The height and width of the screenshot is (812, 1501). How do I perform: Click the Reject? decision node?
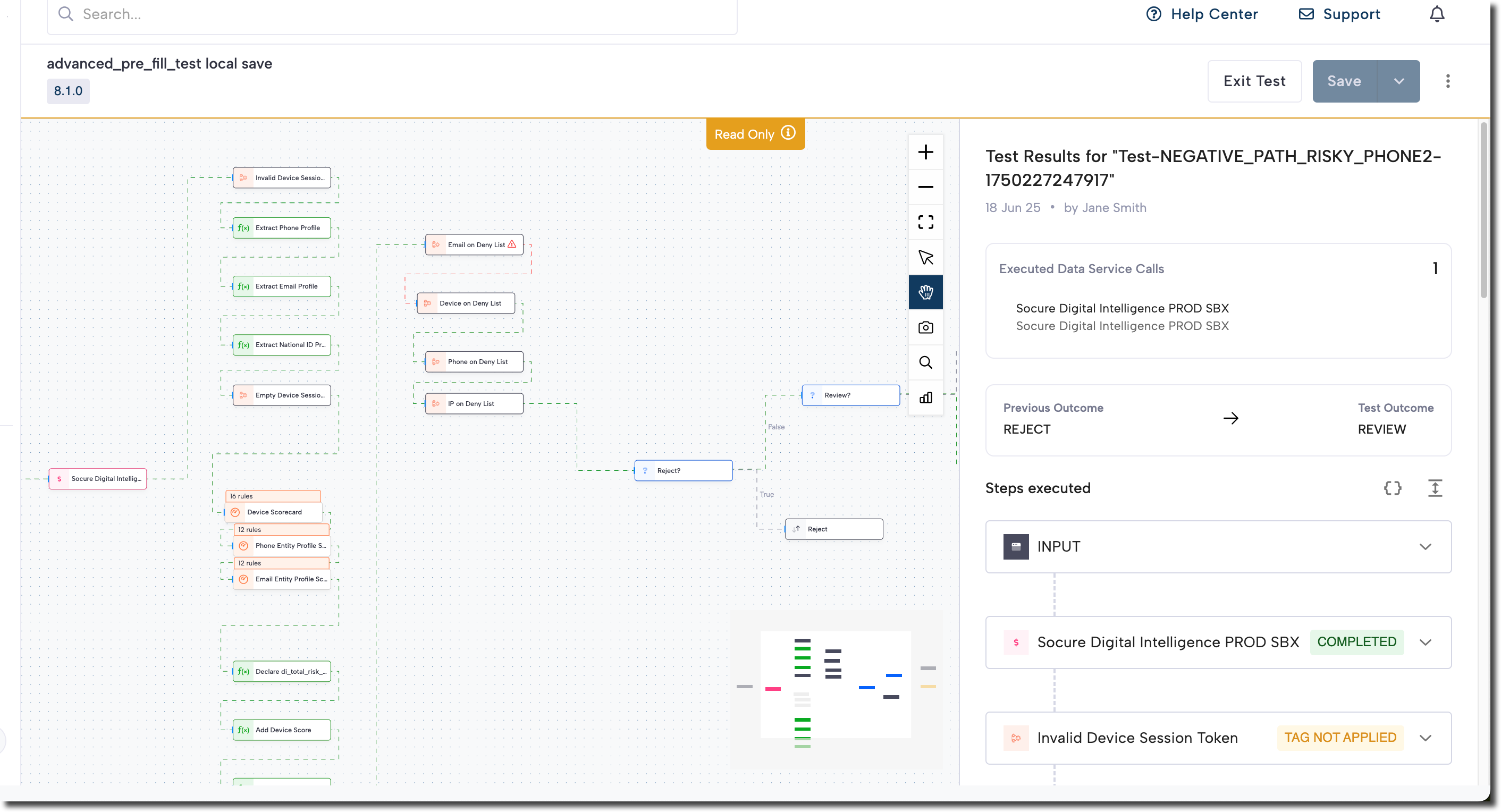coord(683,470)
